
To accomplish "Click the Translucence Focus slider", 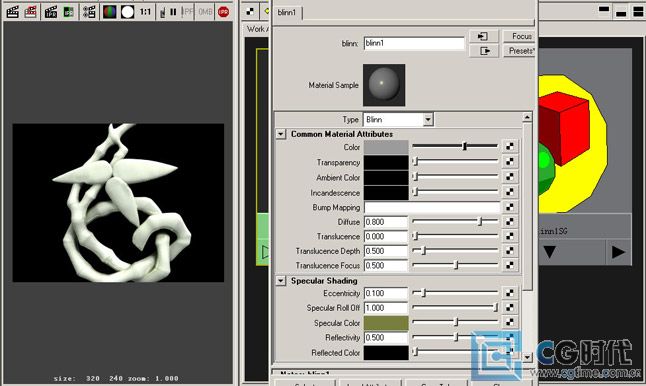I will 455,265.
